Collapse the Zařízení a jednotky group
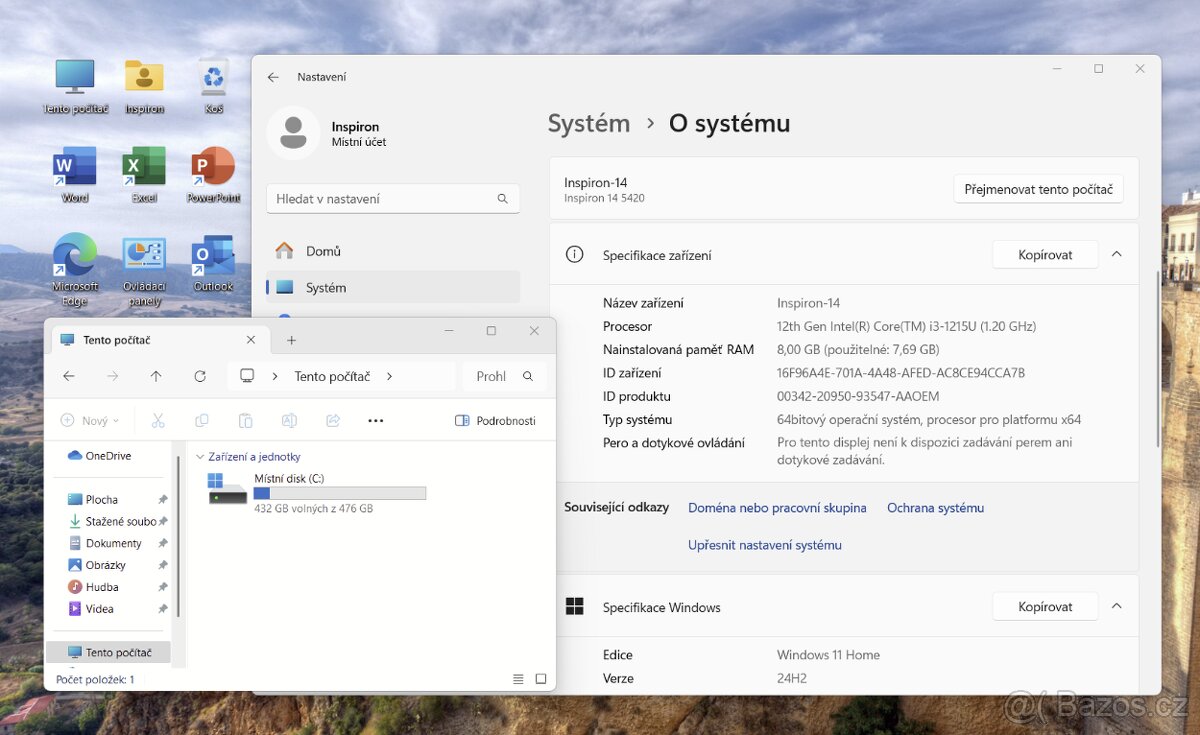This screenshot has width=1200, height=735. 200,457
